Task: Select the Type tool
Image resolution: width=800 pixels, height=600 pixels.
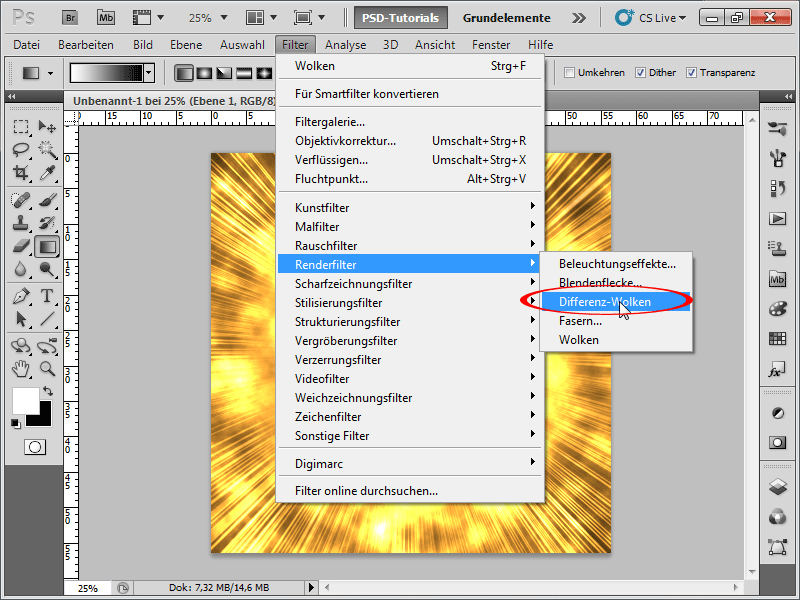Action: tap(47, 296)
